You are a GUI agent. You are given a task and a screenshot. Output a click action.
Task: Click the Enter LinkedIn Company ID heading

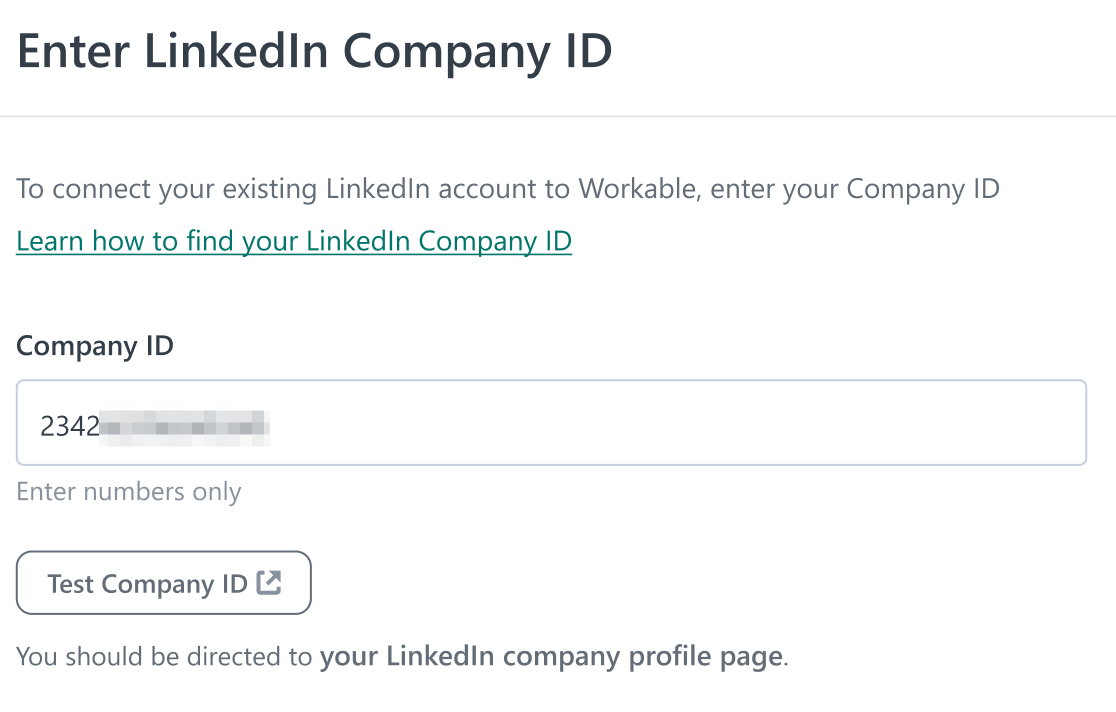315,51
